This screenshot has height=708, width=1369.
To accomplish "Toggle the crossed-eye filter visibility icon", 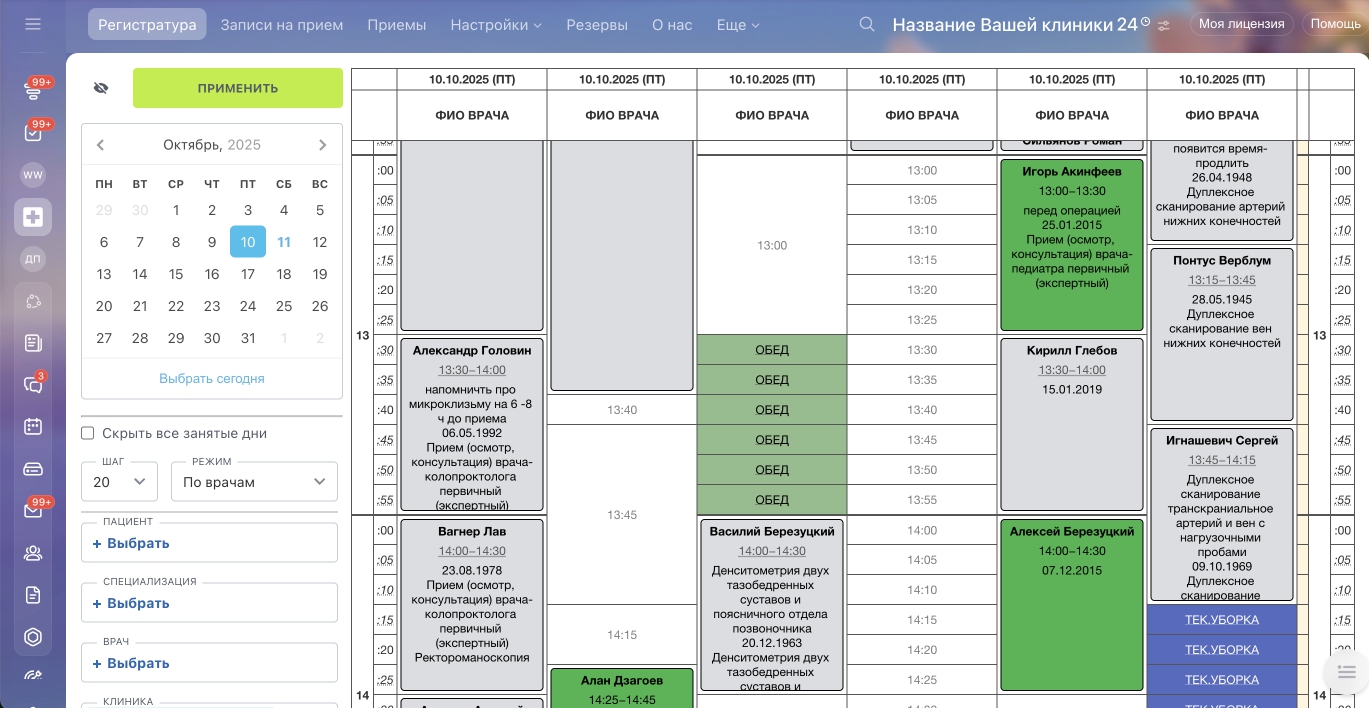I will (x=100, y=88).
